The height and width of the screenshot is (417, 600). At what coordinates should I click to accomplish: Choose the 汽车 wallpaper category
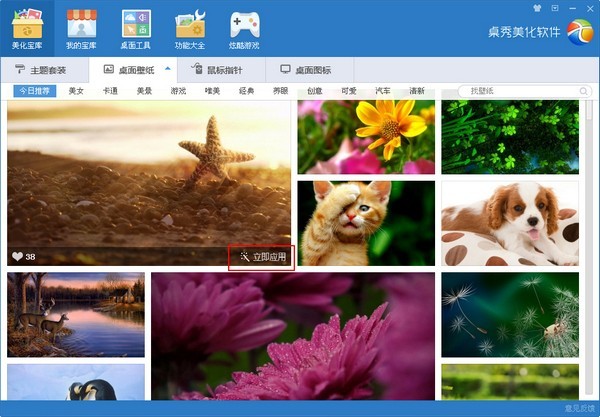(x=383, y=91)
